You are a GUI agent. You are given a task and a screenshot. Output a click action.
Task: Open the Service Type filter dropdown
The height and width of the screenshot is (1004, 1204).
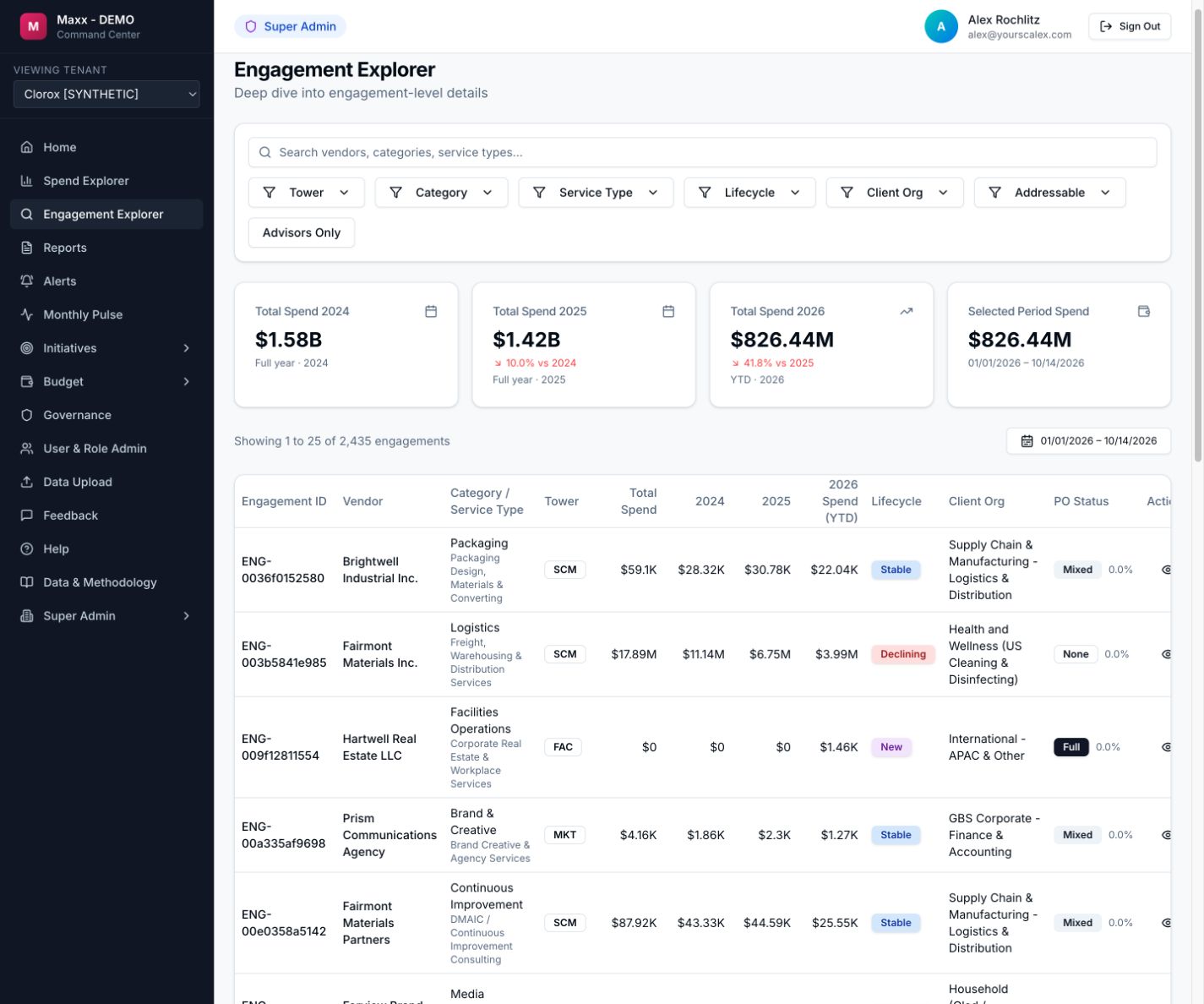tap(596, 193)
